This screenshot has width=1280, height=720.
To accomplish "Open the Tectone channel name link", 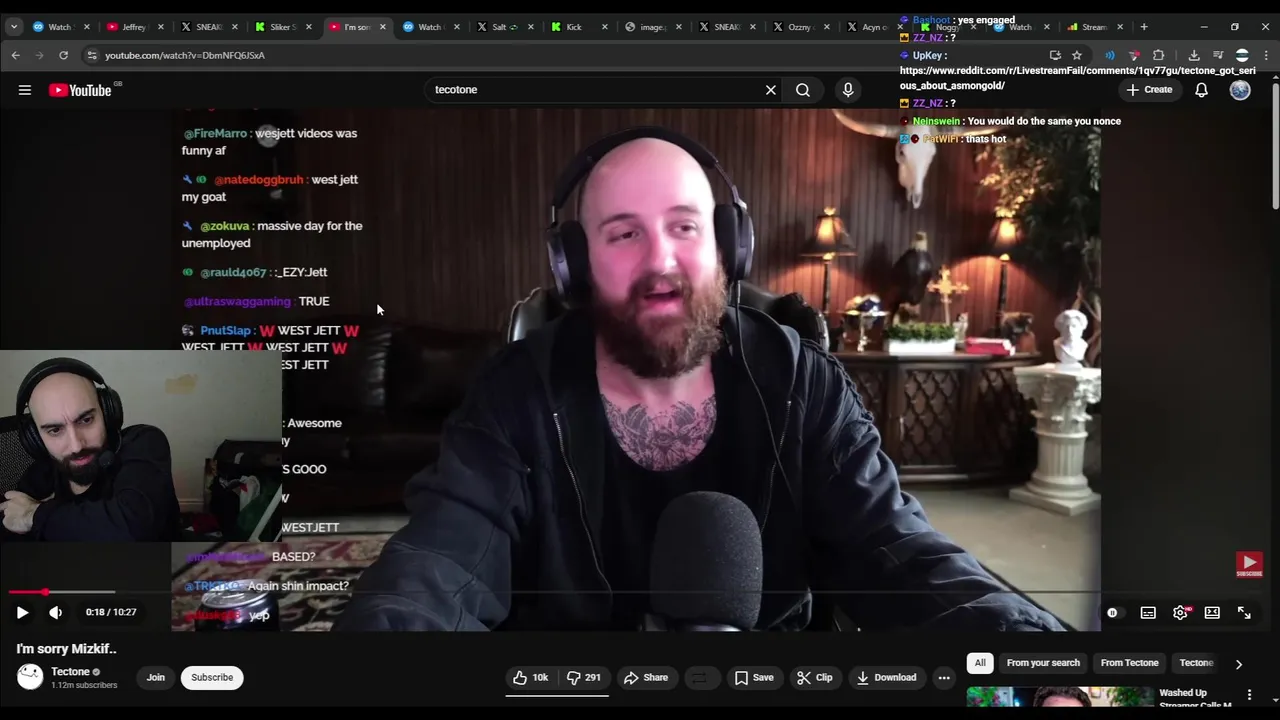I will [x=70, y=672].
